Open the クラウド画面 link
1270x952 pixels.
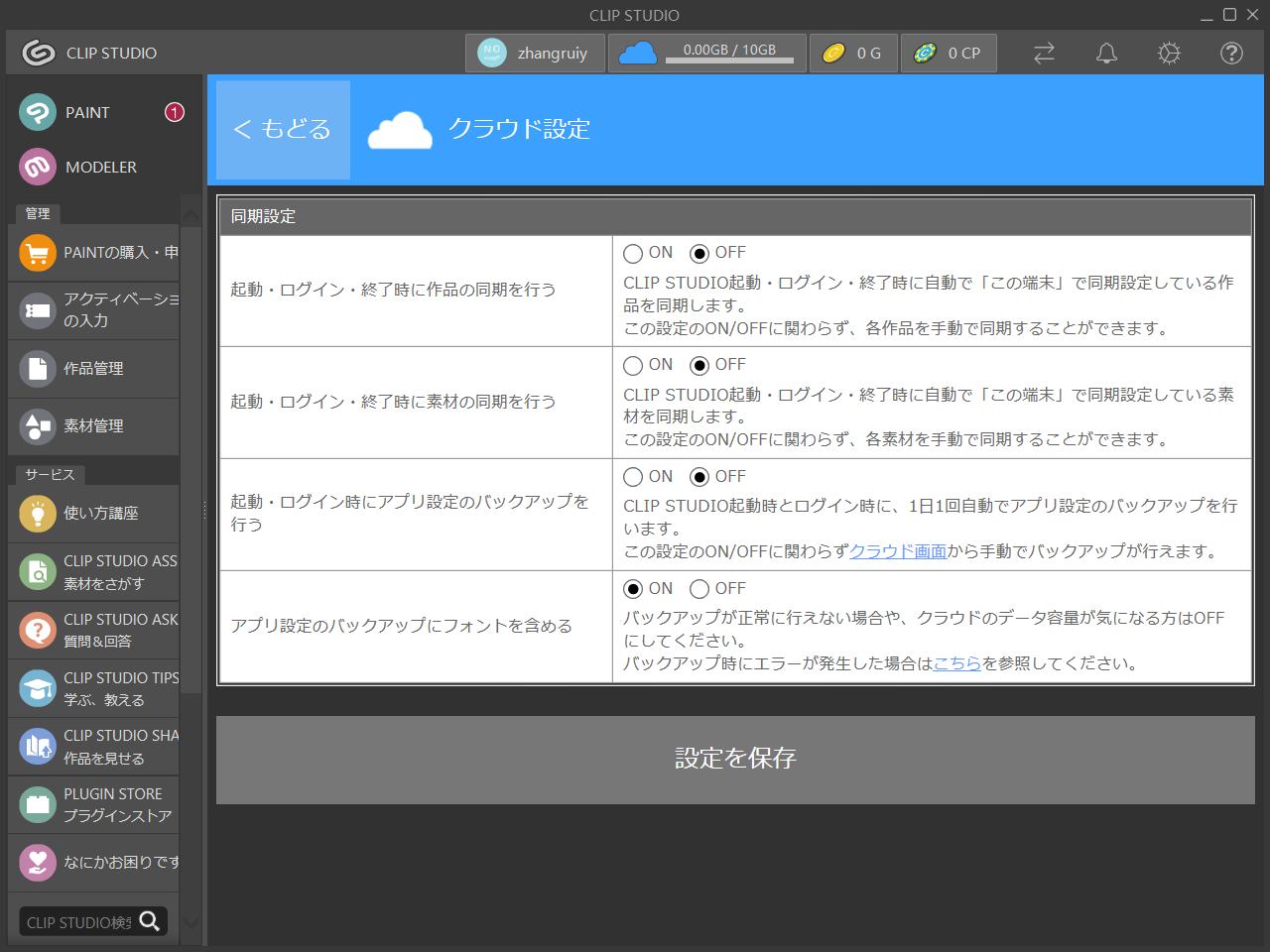[898, 550]
